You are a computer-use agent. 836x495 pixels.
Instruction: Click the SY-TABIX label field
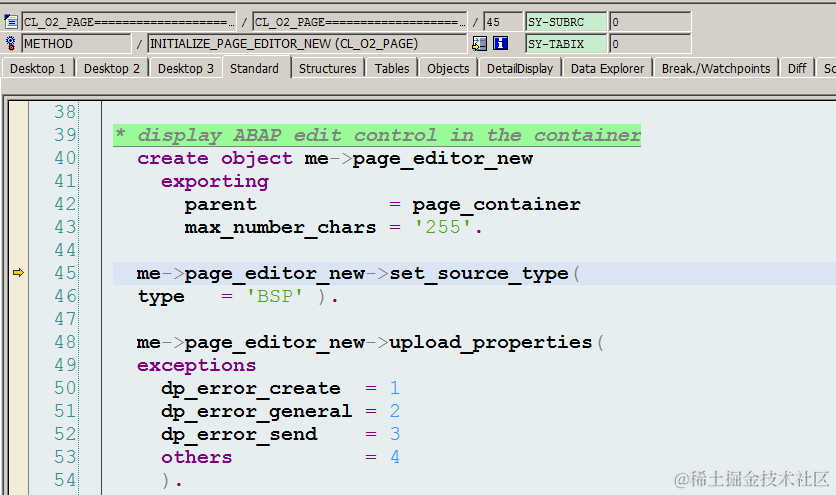566,43
